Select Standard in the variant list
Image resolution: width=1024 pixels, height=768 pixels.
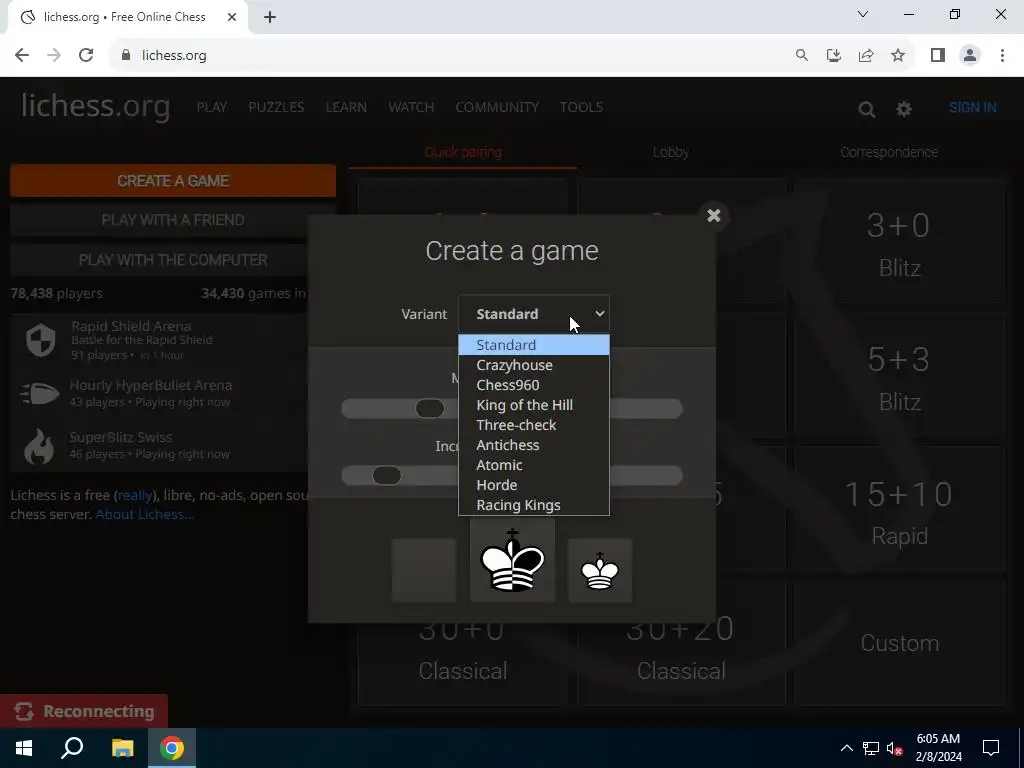point(534,345)
